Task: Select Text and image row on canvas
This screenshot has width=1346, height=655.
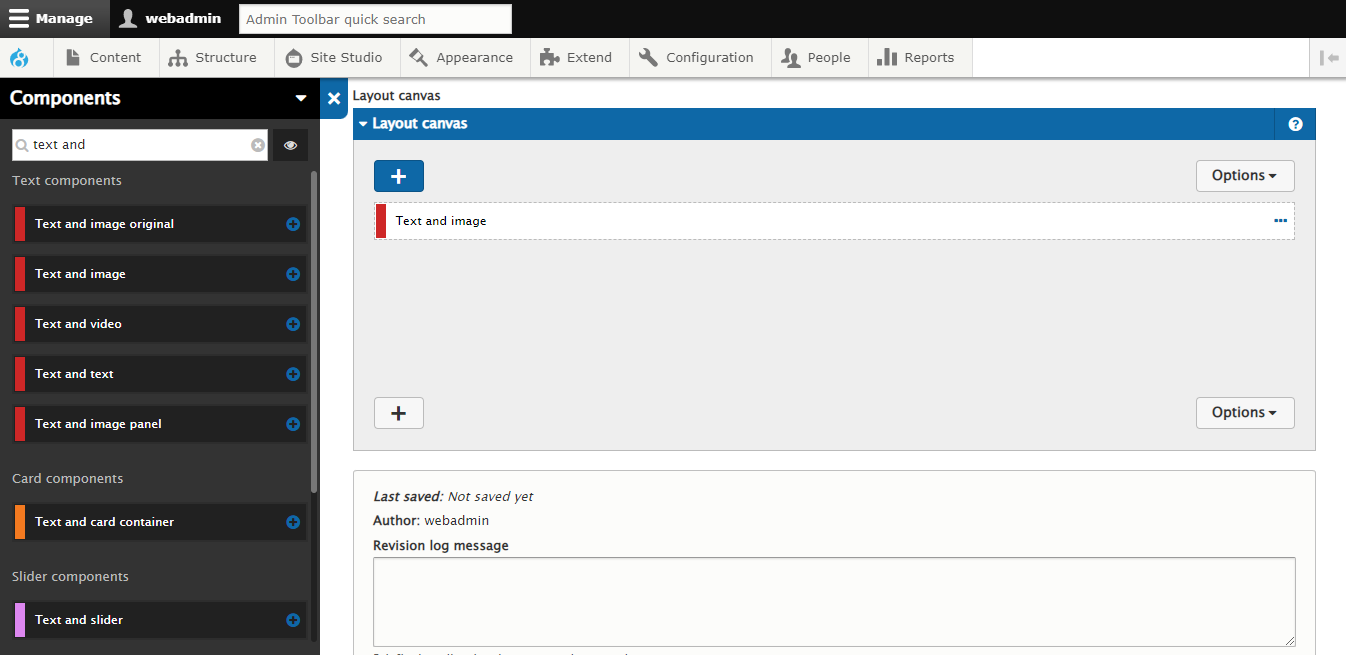Action: (834, 221)
